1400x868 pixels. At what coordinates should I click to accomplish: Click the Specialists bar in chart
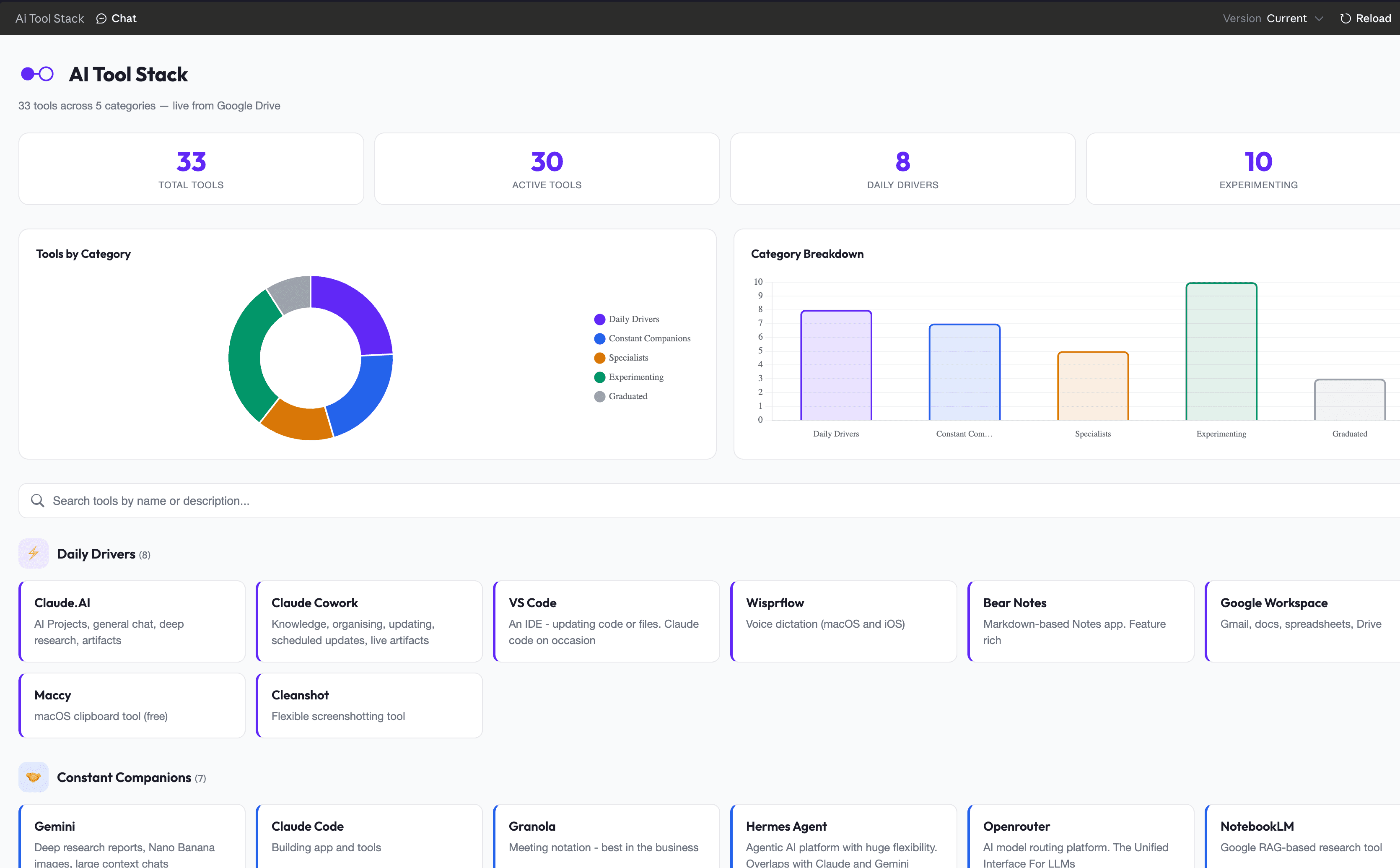pos(1093,386)
